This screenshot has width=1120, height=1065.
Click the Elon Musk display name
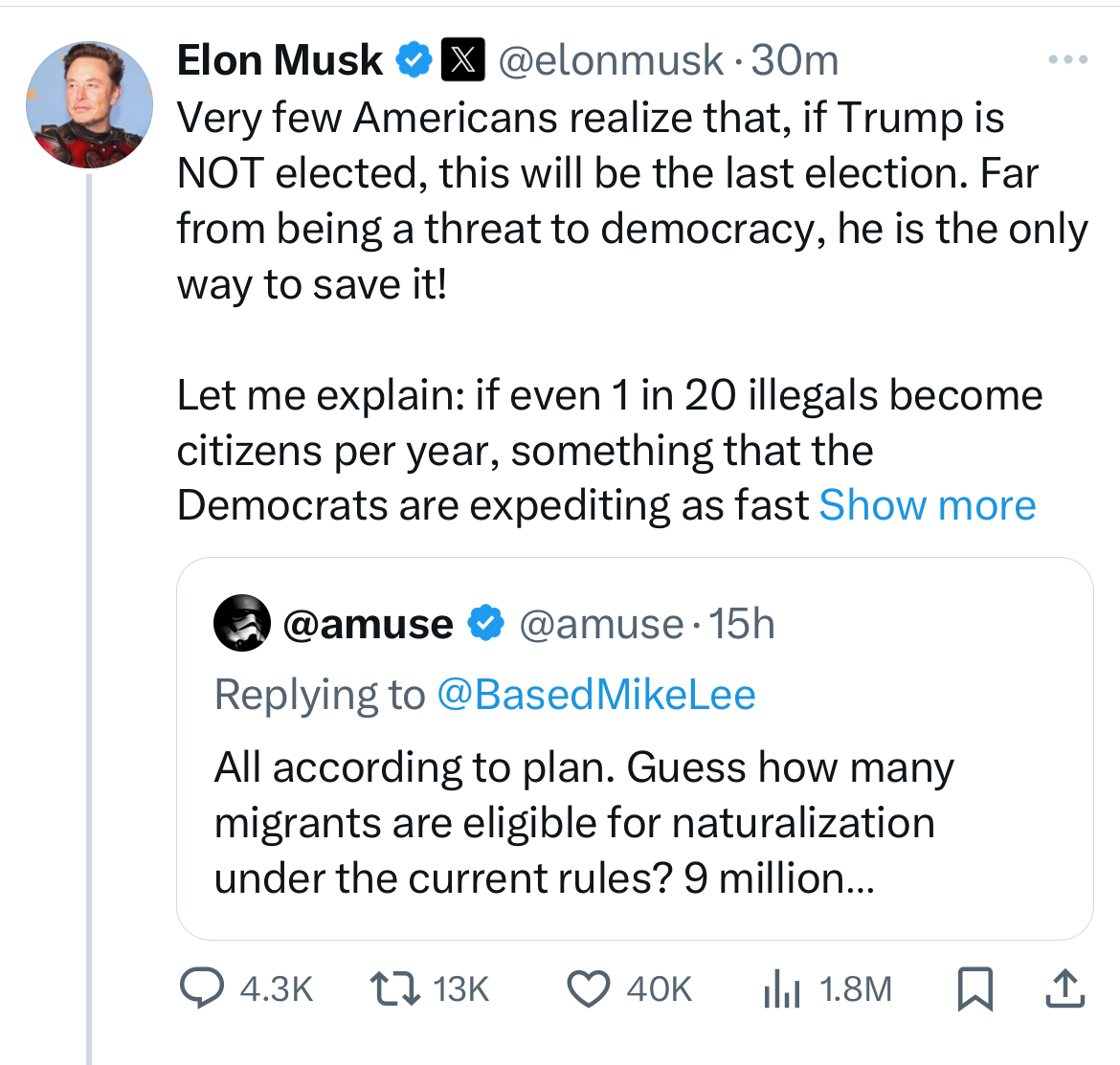coord(280,59)
